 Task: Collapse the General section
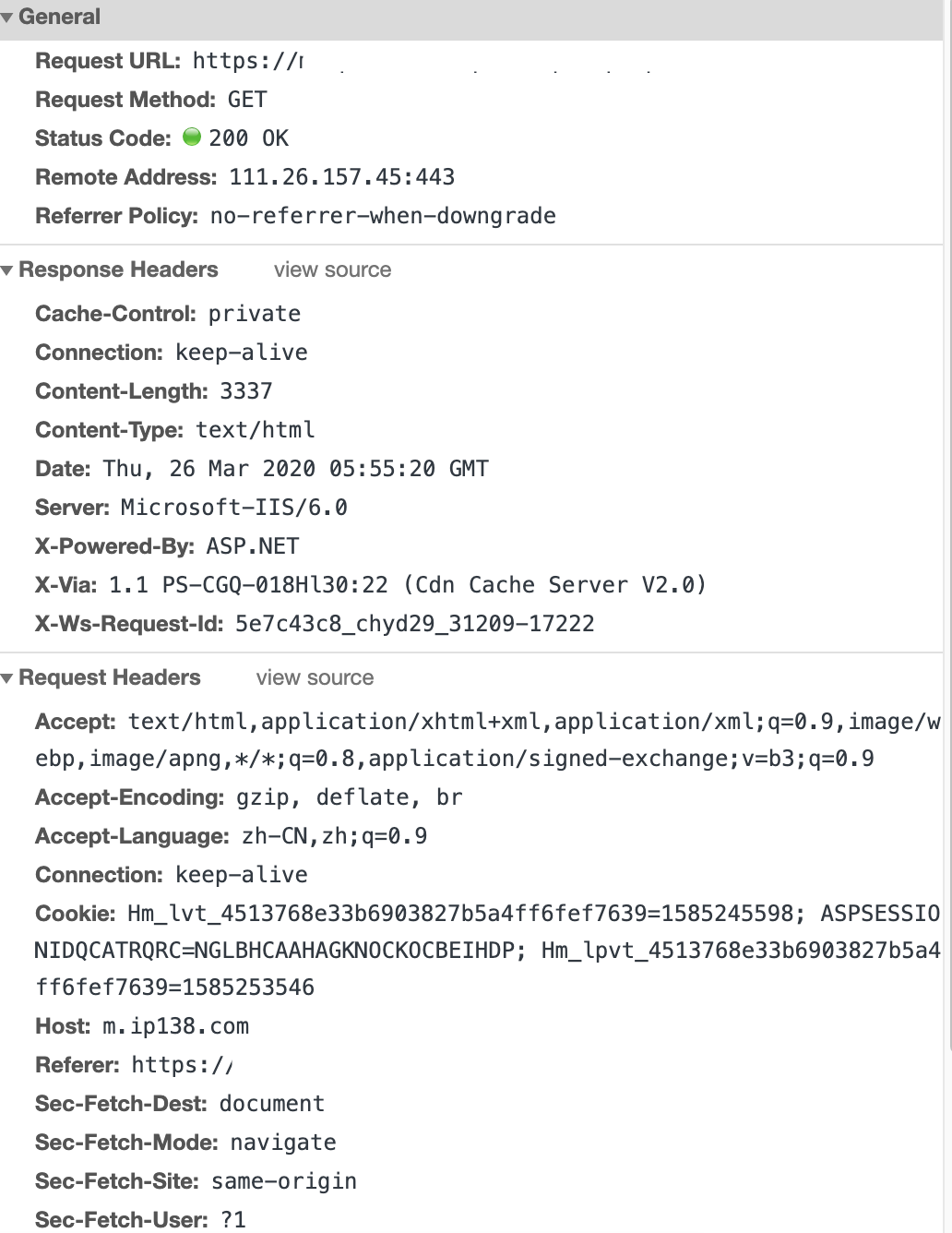pos(8,16)
